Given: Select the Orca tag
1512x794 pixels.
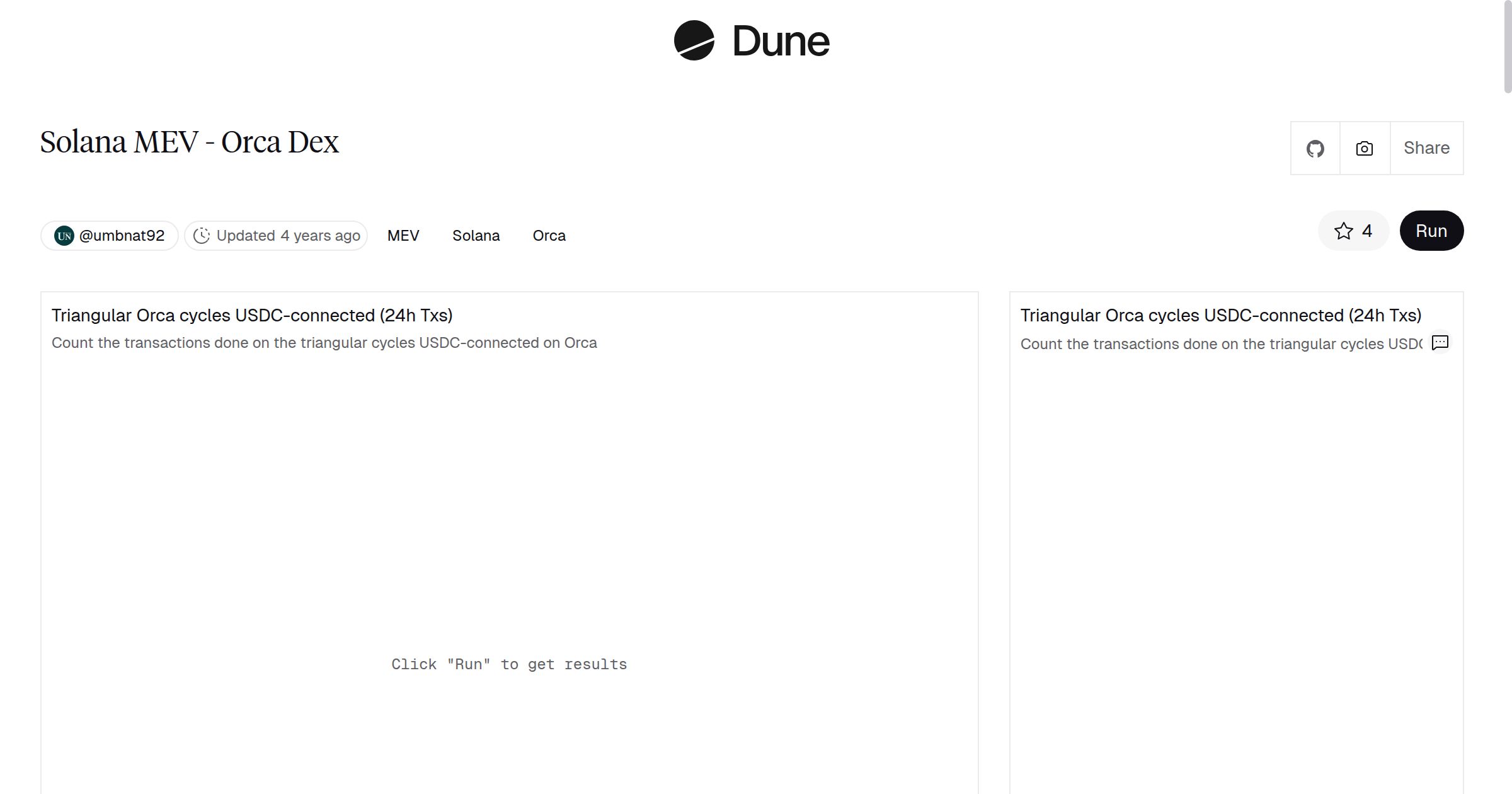Looking at the screenshot, I should coord(549,236).
